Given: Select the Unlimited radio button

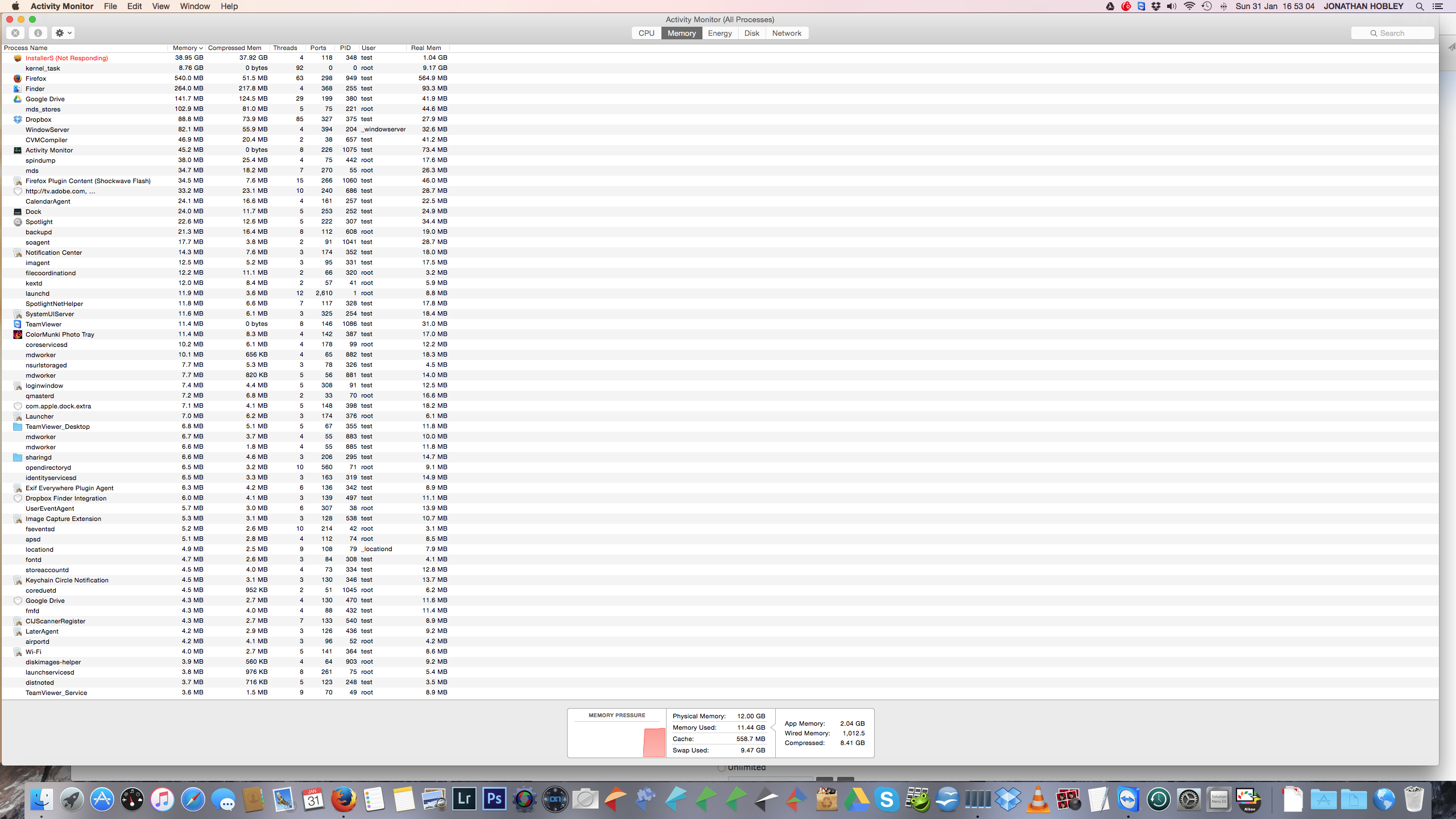Looking at the screenshot, I should pos(722,768).
